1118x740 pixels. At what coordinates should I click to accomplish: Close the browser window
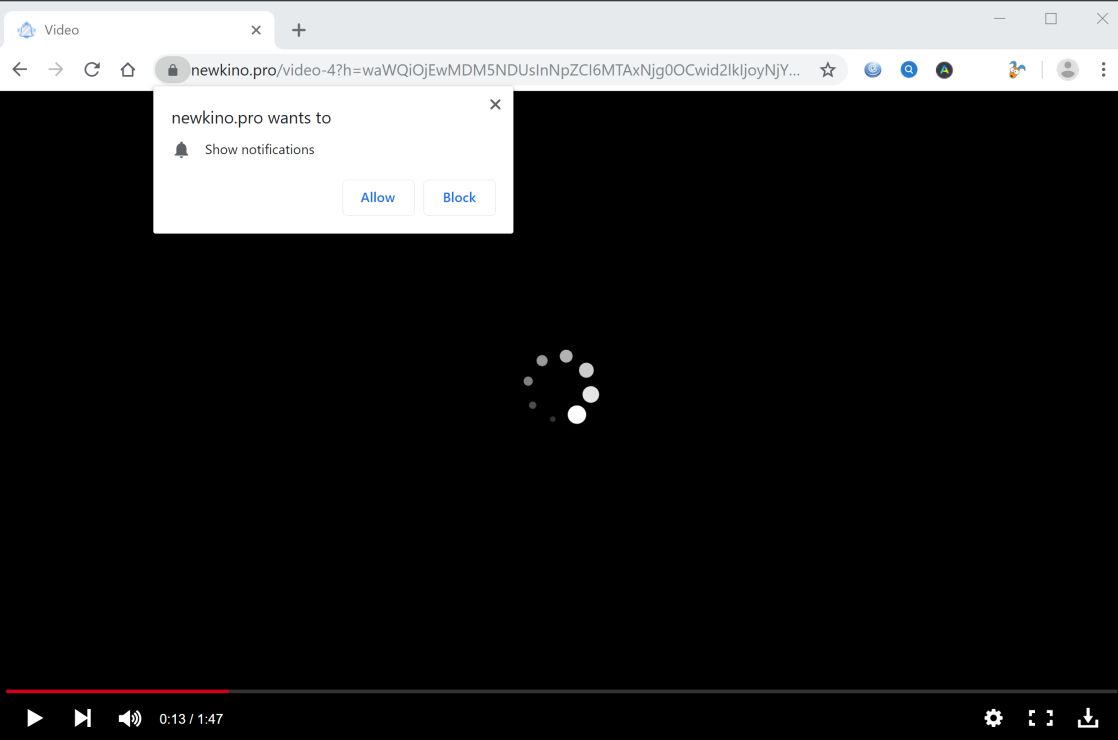1102,19
